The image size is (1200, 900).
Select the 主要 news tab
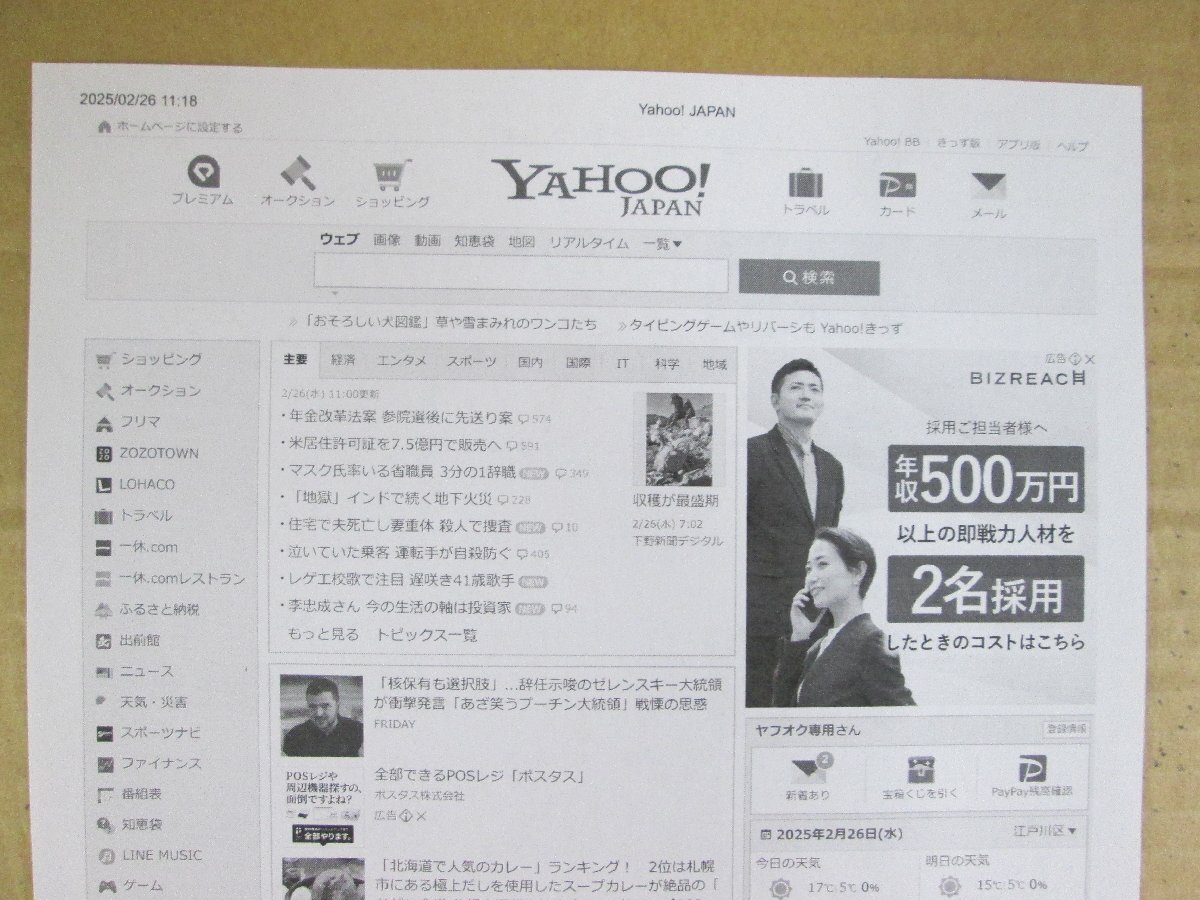click(x=294, y=361)
